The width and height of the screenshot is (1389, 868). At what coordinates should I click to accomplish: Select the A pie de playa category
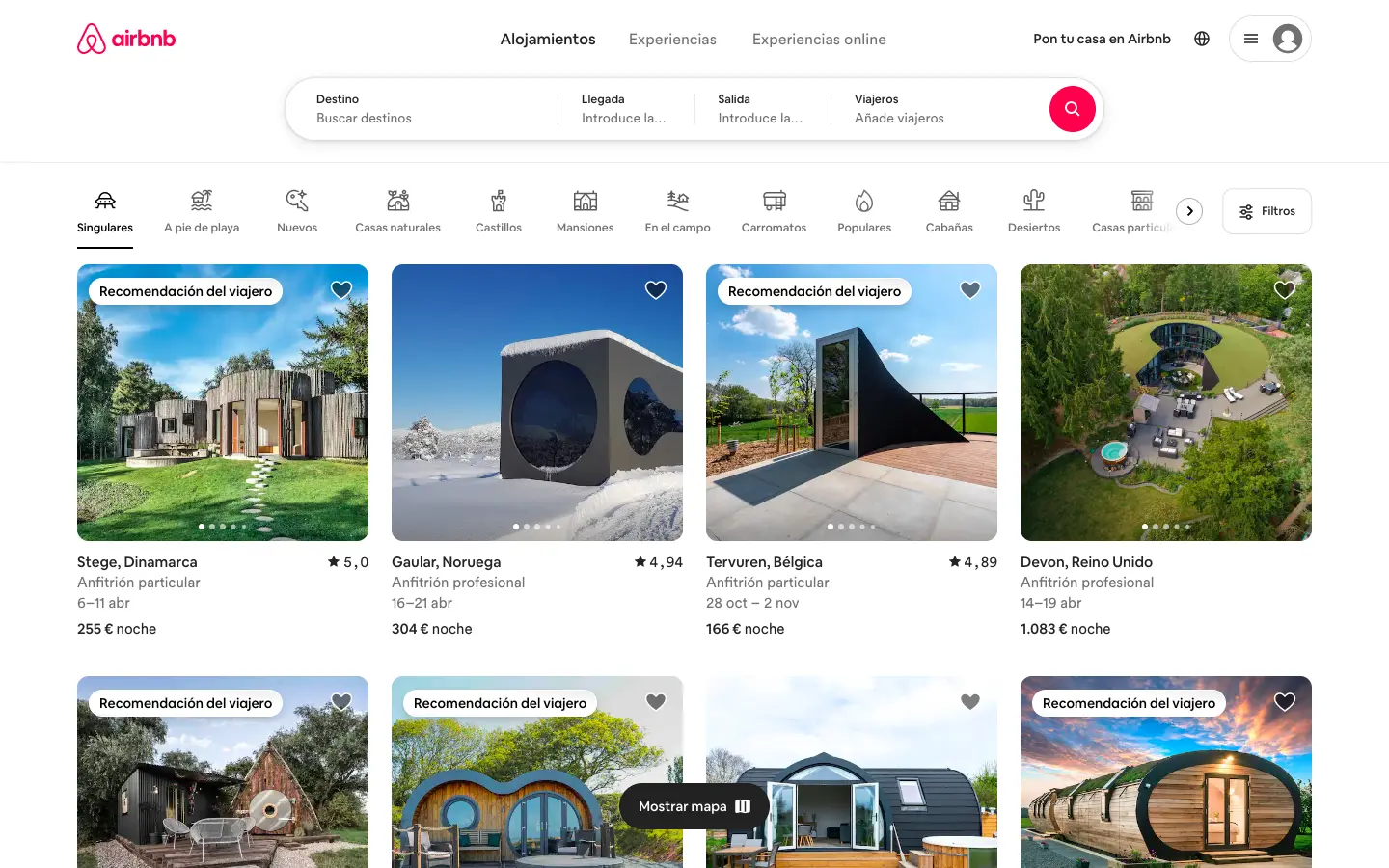pyautogui.click(x=202, y=212)
